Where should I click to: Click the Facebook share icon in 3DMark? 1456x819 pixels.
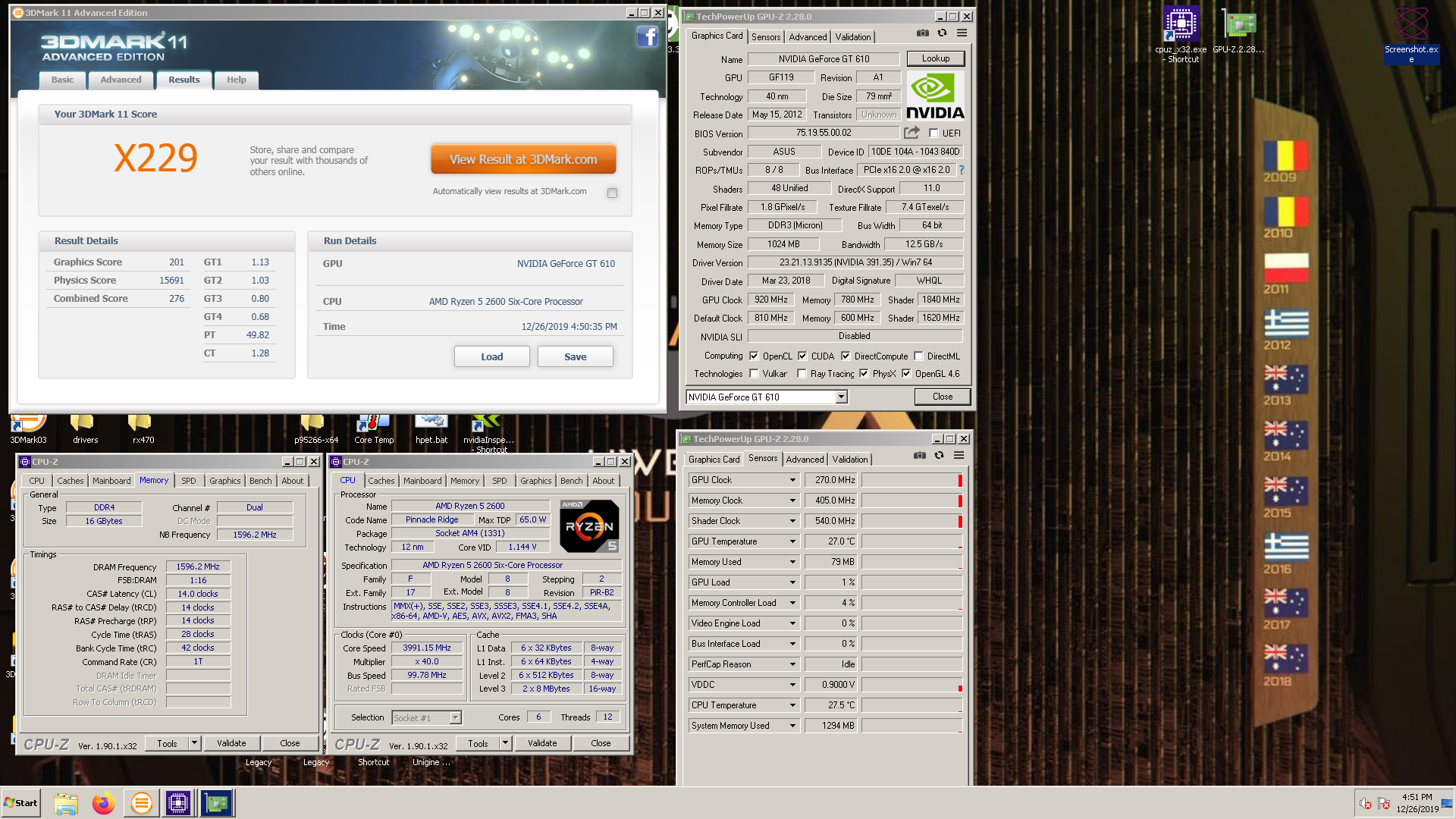[x=647, y=36]
